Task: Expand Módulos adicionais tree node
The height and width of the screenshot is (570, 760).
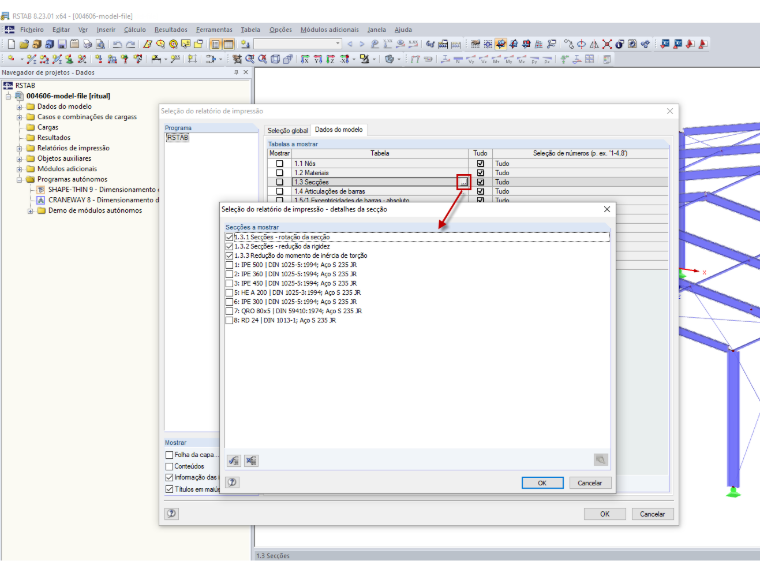Action: pyautogui.click(x=19, y=169)
